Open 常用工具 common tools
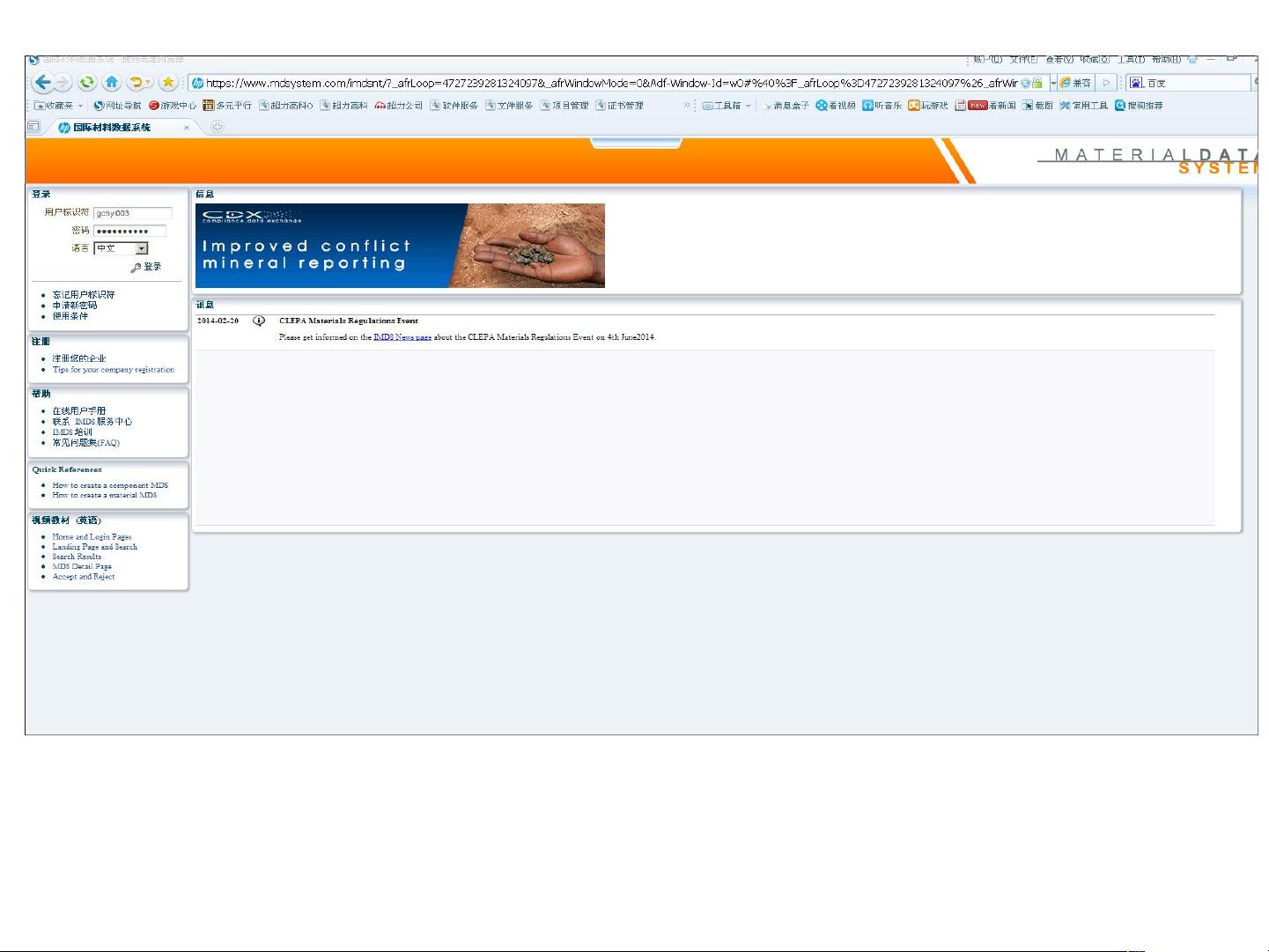The image size is (1269, 952). click(x=1083, y=106)
